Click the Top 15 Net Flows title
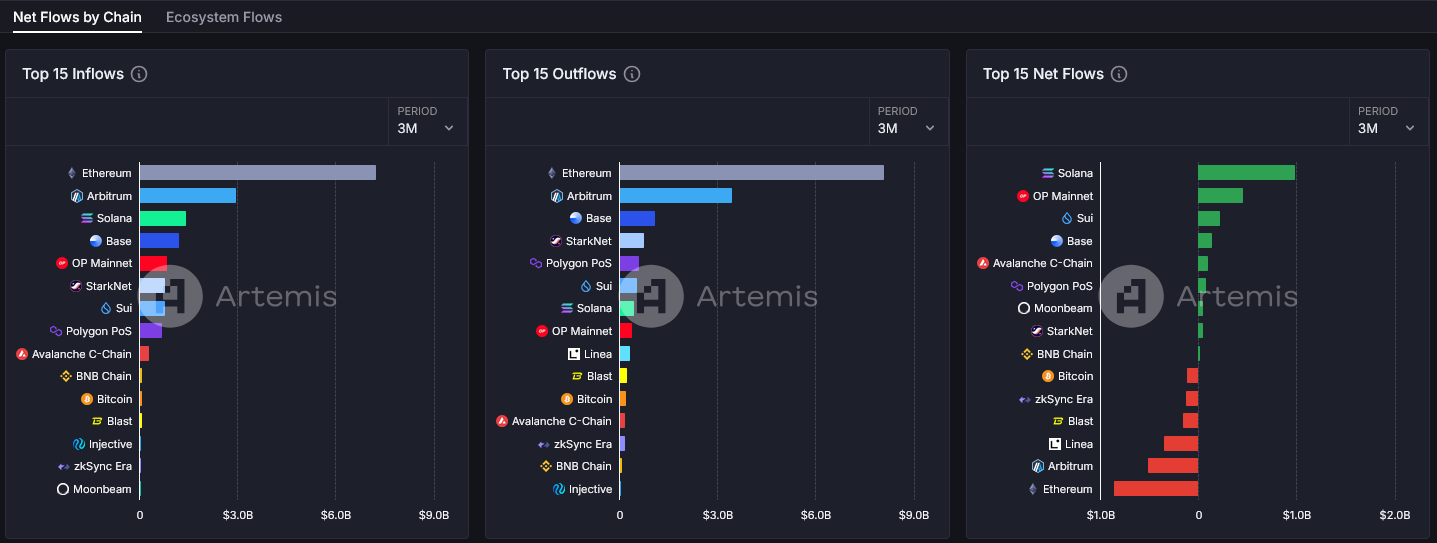The width and height of the screenshot is (1437, 543). (1043, 74)
